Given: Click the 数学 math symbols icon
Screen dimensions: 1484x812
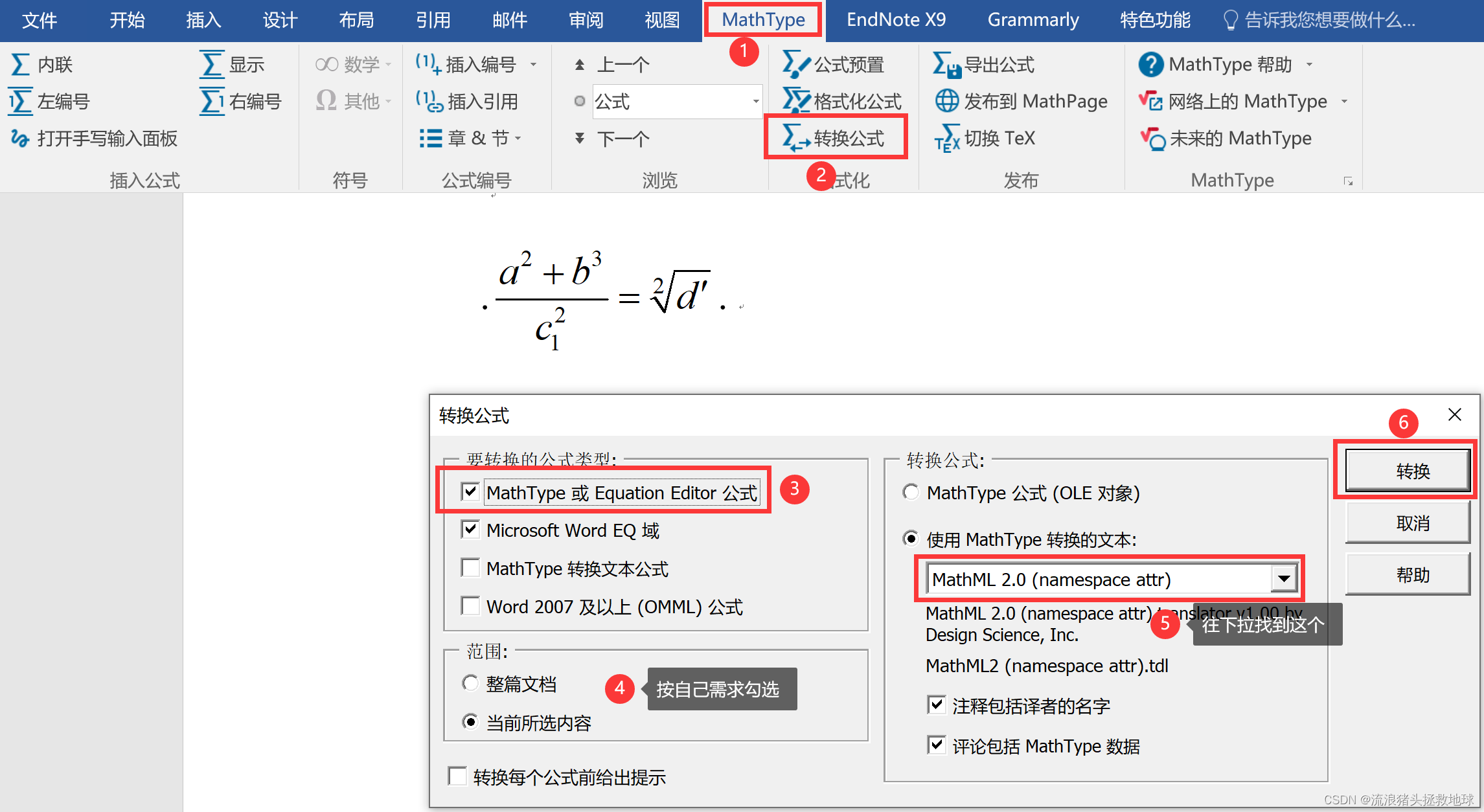Looking at the screenshot, I should coord(326,64).
